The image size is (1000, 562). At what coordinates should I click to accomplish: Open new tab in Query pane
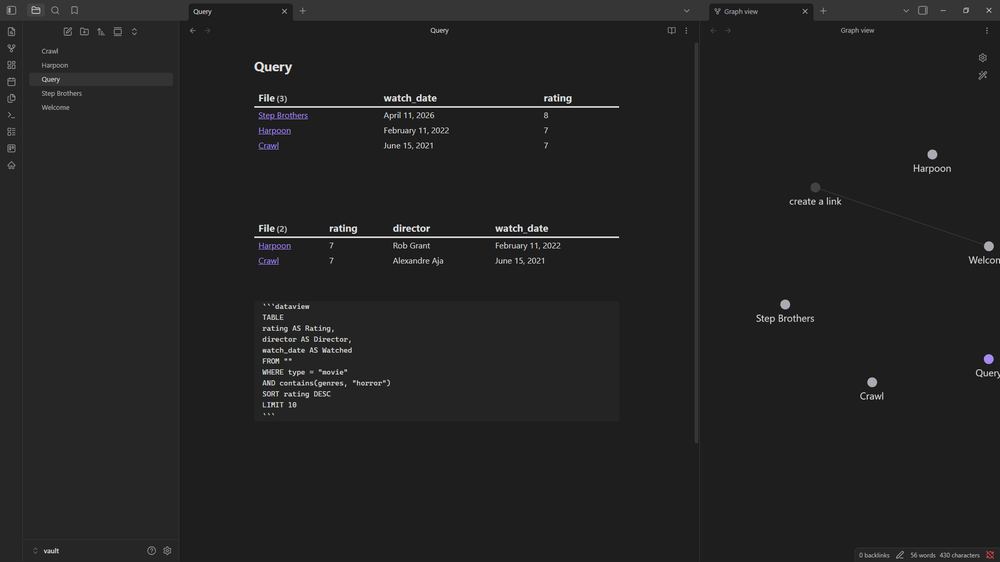[303, 11]
